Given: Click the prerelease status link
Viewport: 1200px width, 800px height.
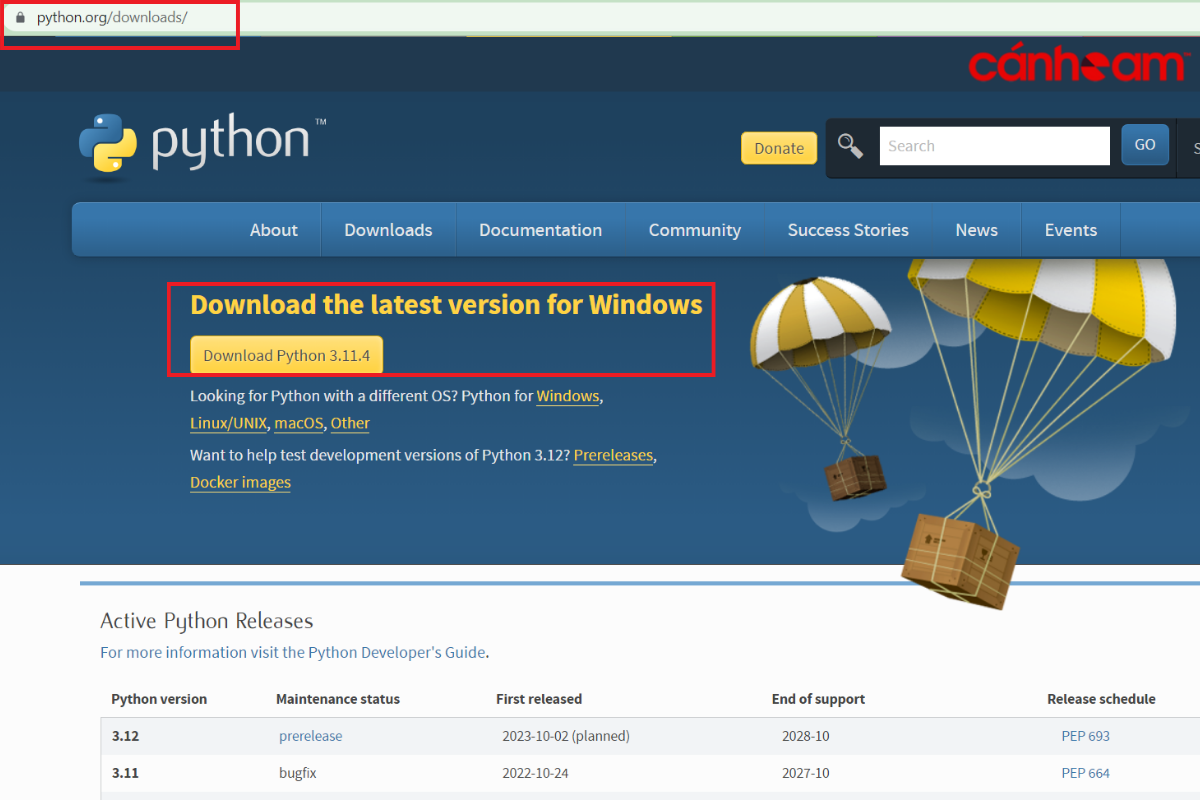Looking at the screenshot, I should click(310, 736).
